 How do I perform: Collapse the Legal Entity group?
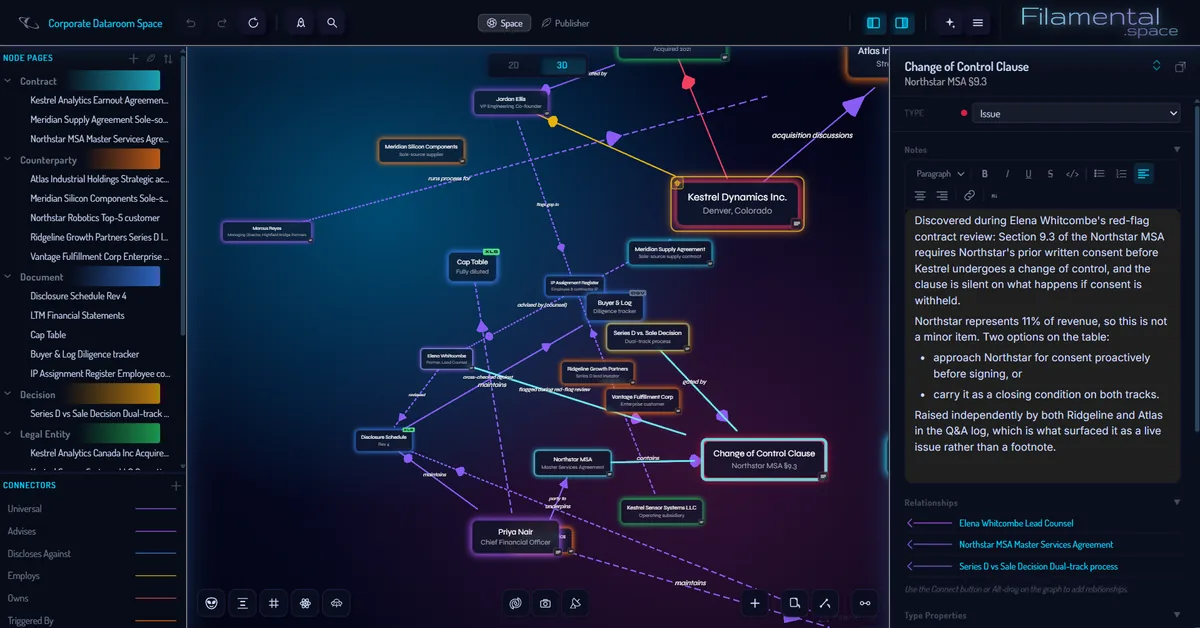point(8,434)
